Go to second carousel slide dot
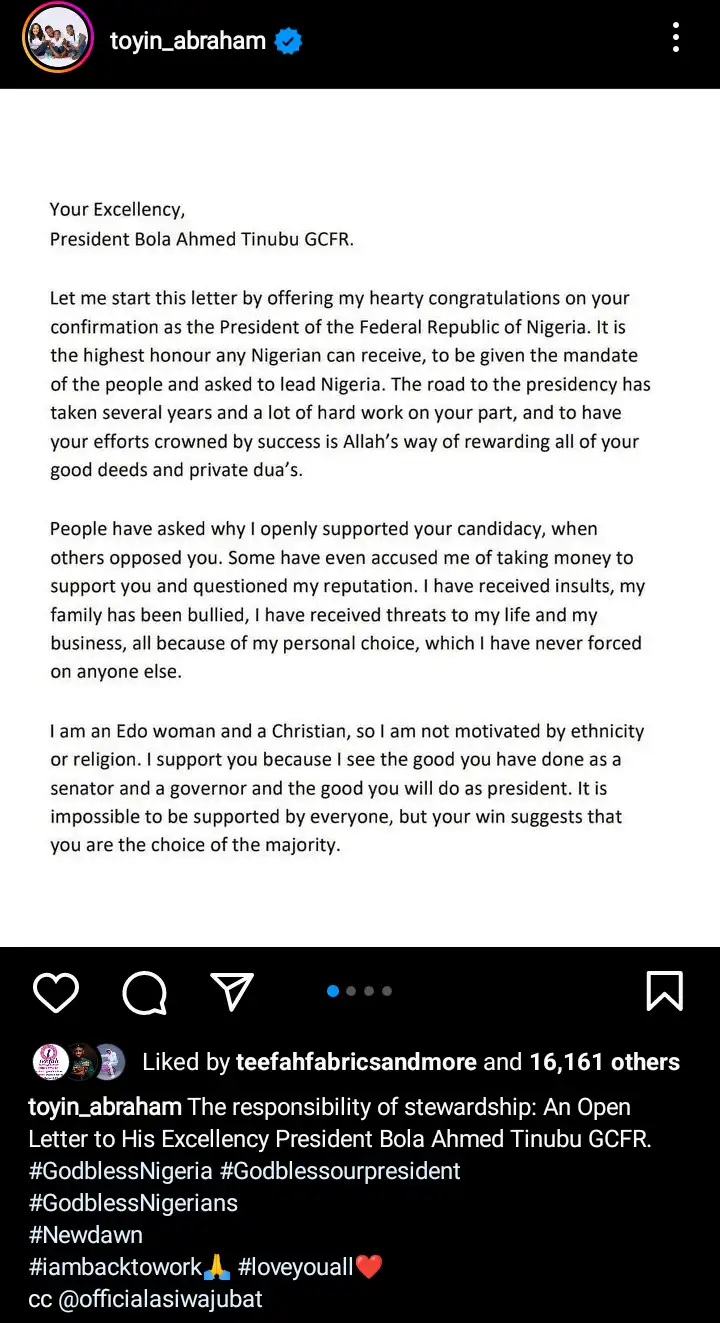Screen dimensions: 720x1323 click(x=351, y=991)
